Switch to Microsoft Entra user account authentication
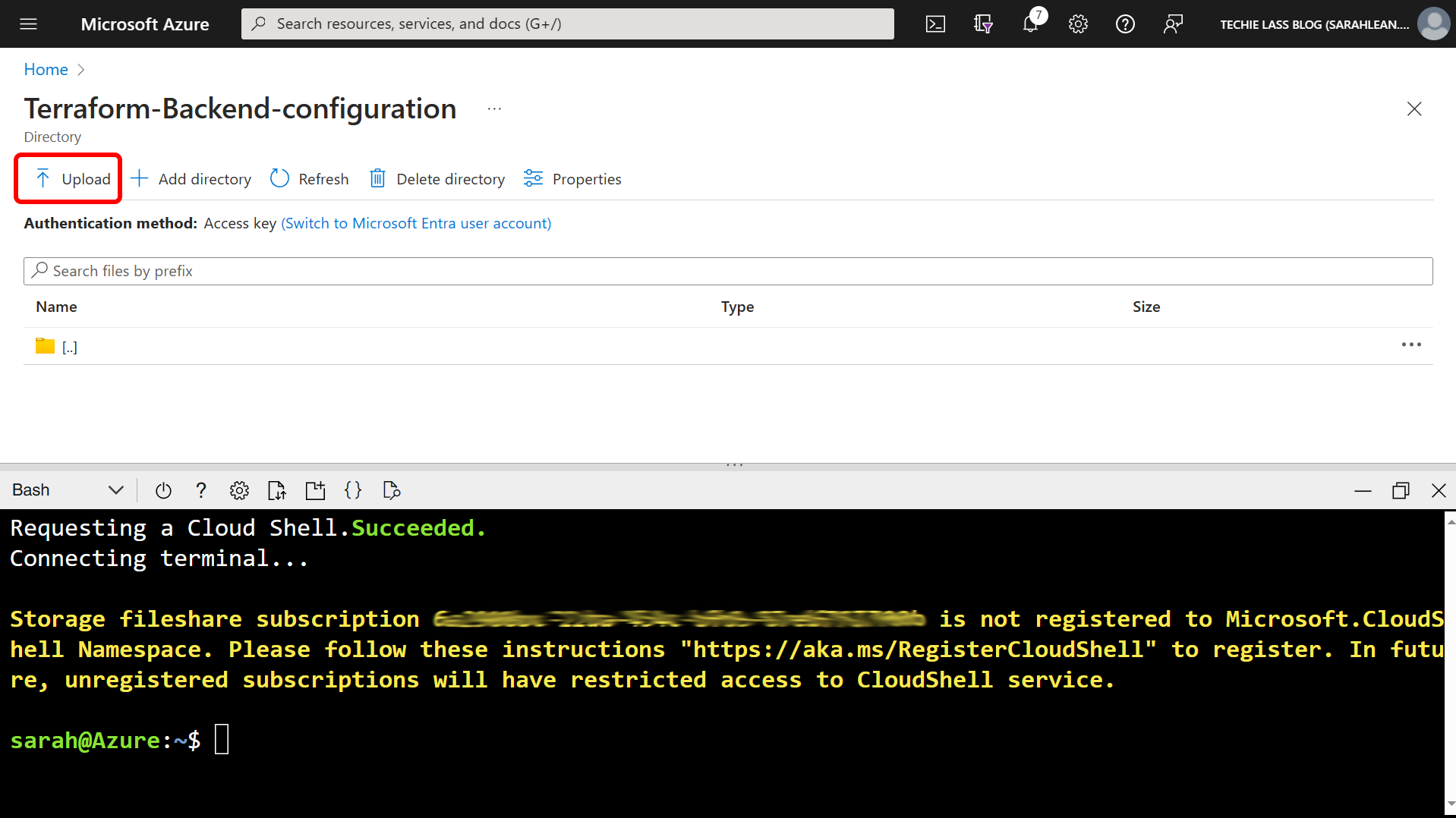Viewport: 1456px width, 818px height. [416, 223]
